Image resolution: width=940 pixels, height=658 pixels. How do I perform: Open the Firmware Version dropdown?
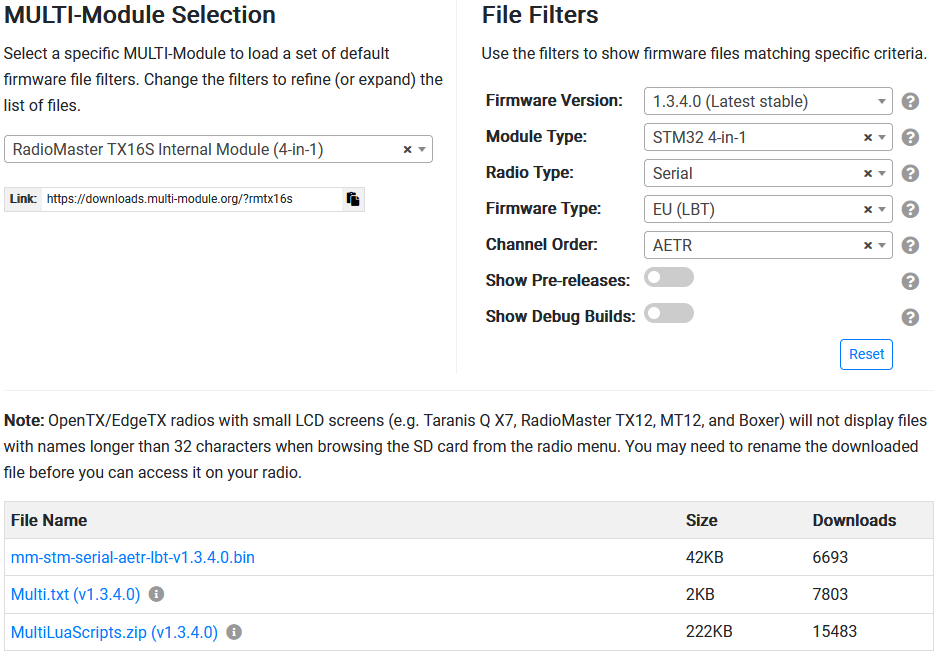pos(767,101)
